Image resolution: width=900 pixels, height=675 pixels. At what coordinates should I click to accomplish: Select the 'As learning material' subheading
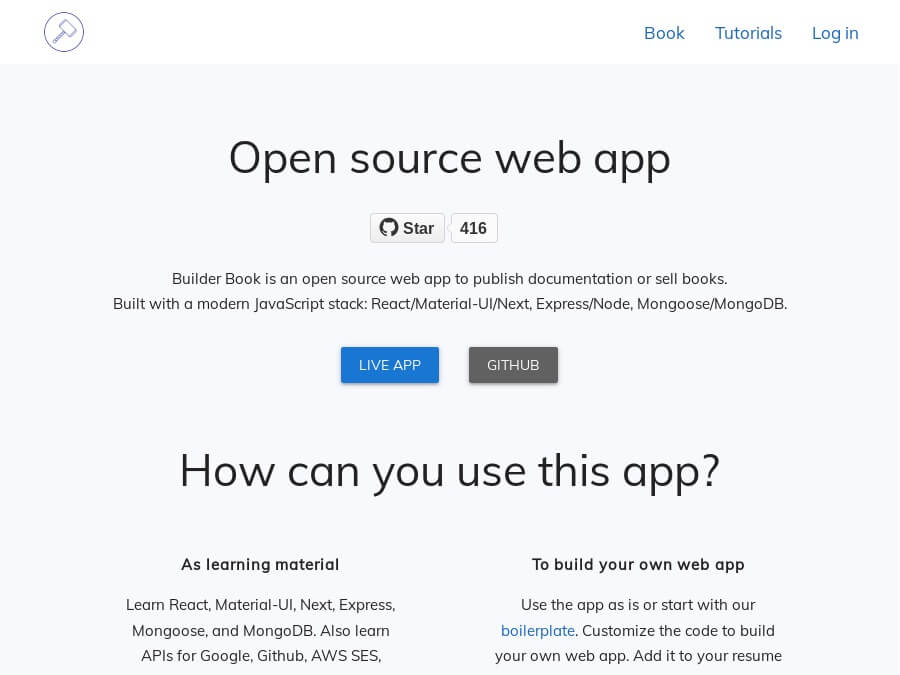pyautogui.click(x=260, y=565)
